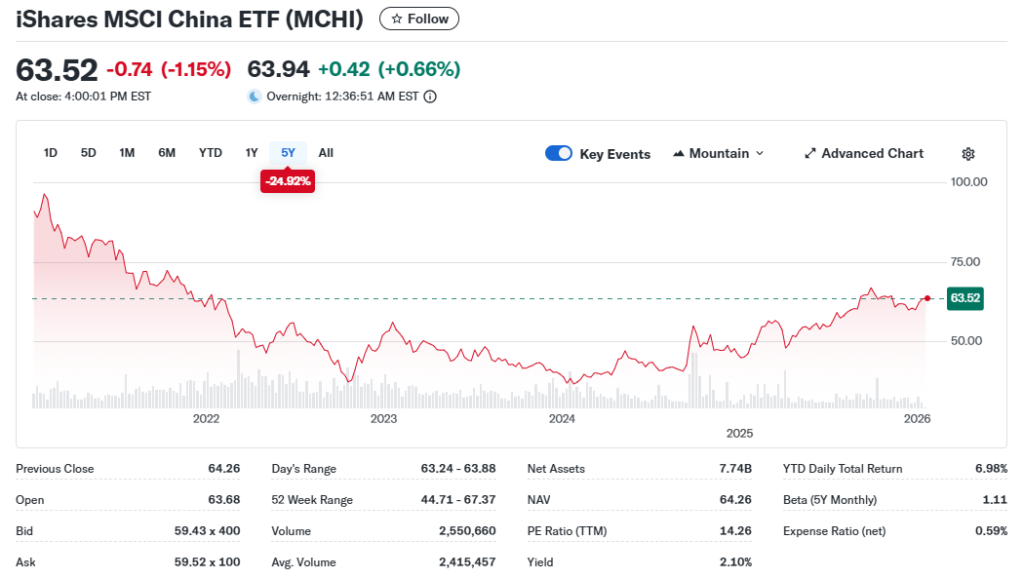Select the 1Y tab above the chart
The height and width of the screenshot is (579, 1024).
(251, 152)
